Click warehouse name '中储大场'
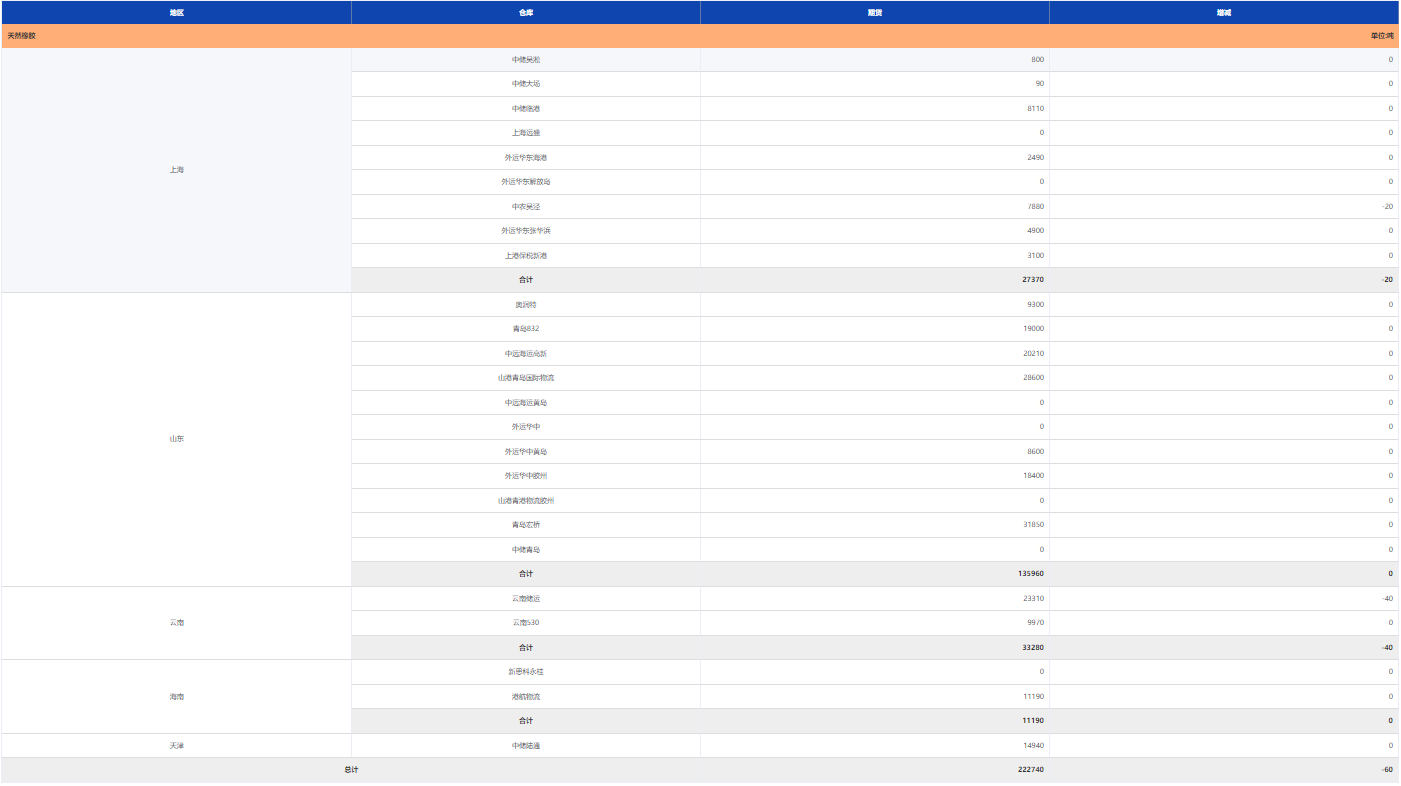 tap(526, 84)
